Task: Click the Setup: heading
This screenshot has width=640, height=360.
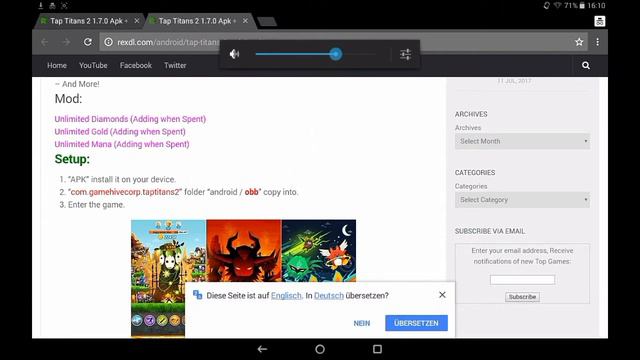Action: (72, 159)
